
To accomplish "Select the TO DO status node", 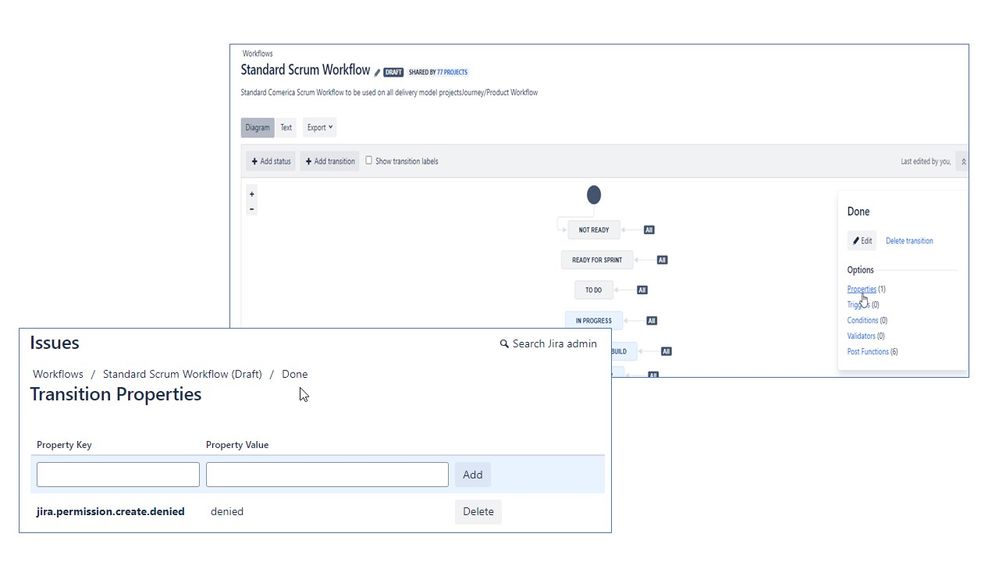I will tap(594, 290).
